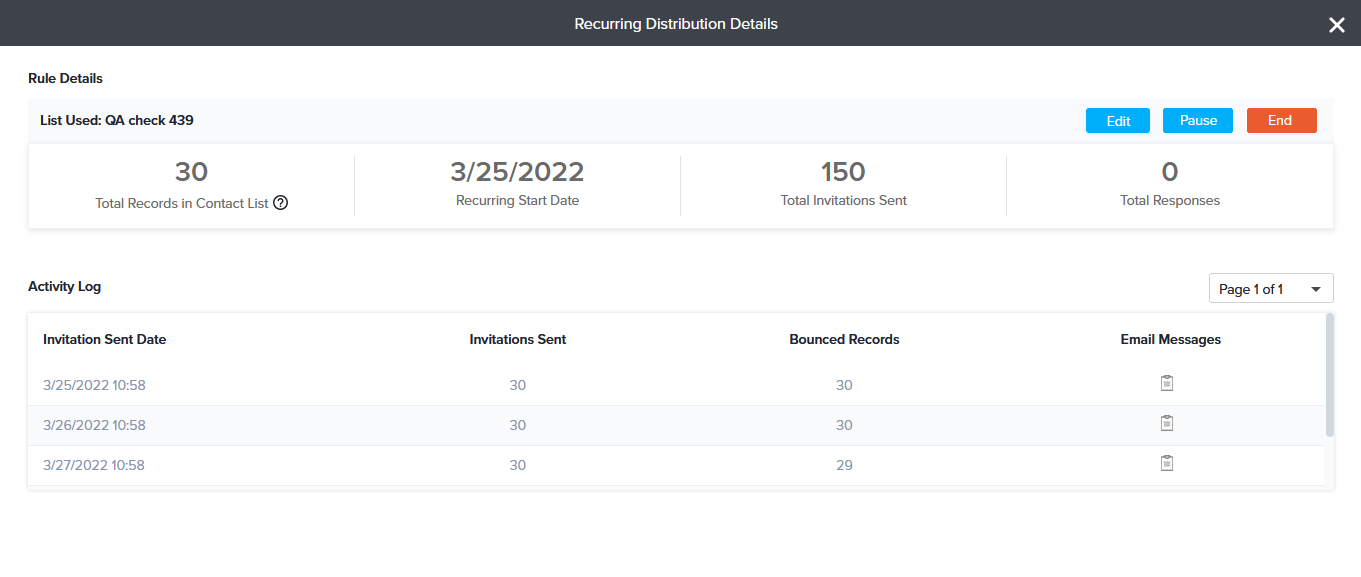Click the Total Invitations Sent value 150
The width and height of the screenshot is (1361, 577).
pos(843,172)
